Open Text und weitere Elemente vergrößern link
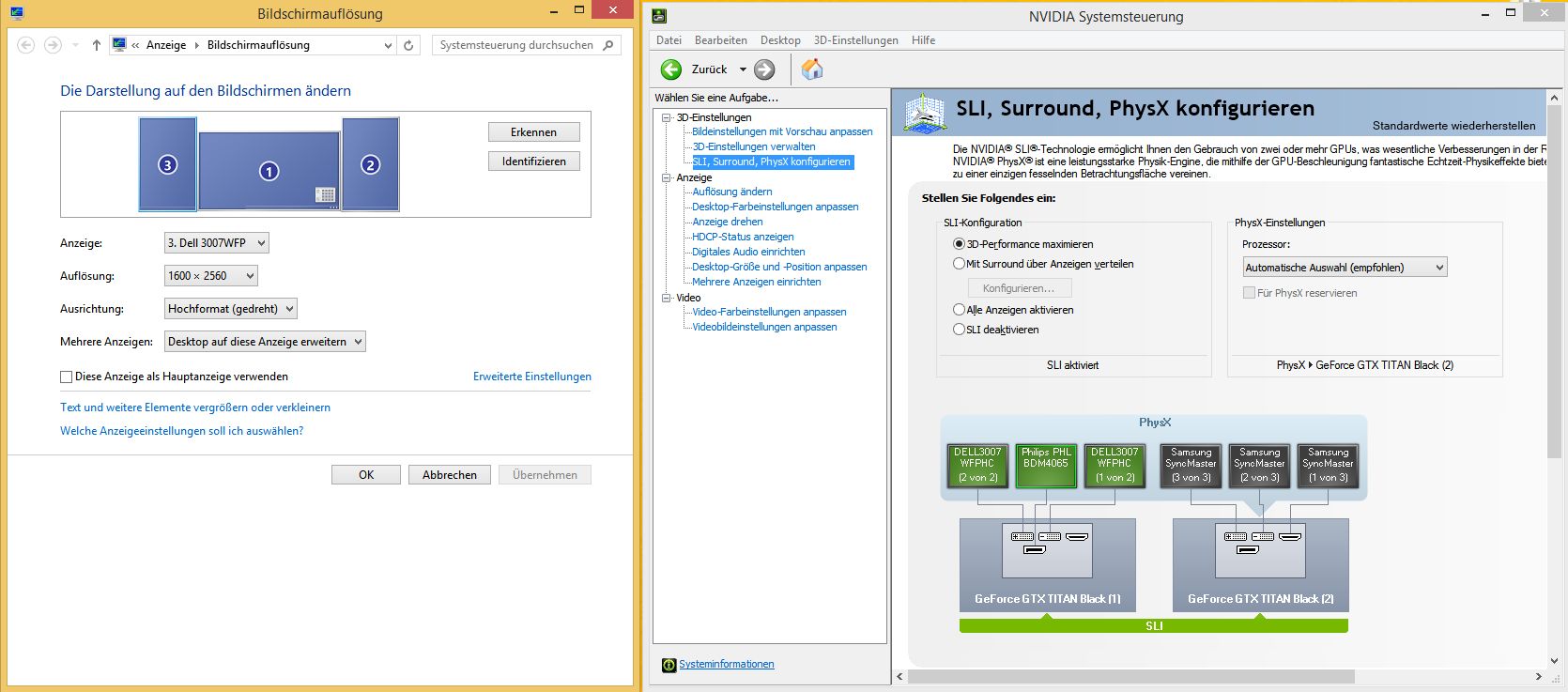 pyautogui.click(x=195, y=408)
